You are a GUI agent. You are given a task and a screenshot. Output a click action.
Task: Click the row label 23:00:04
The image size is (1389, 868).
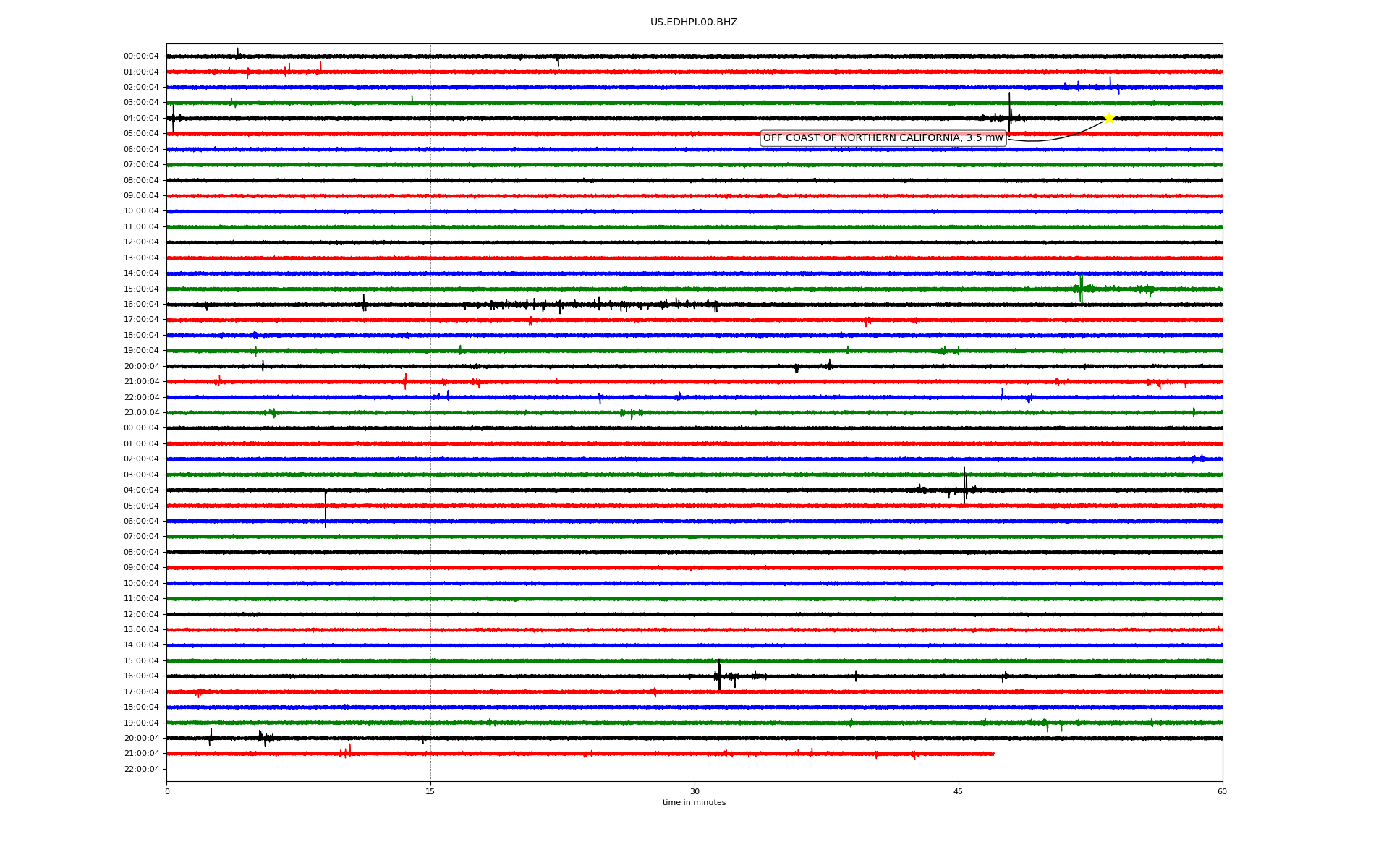click(141, 412)
